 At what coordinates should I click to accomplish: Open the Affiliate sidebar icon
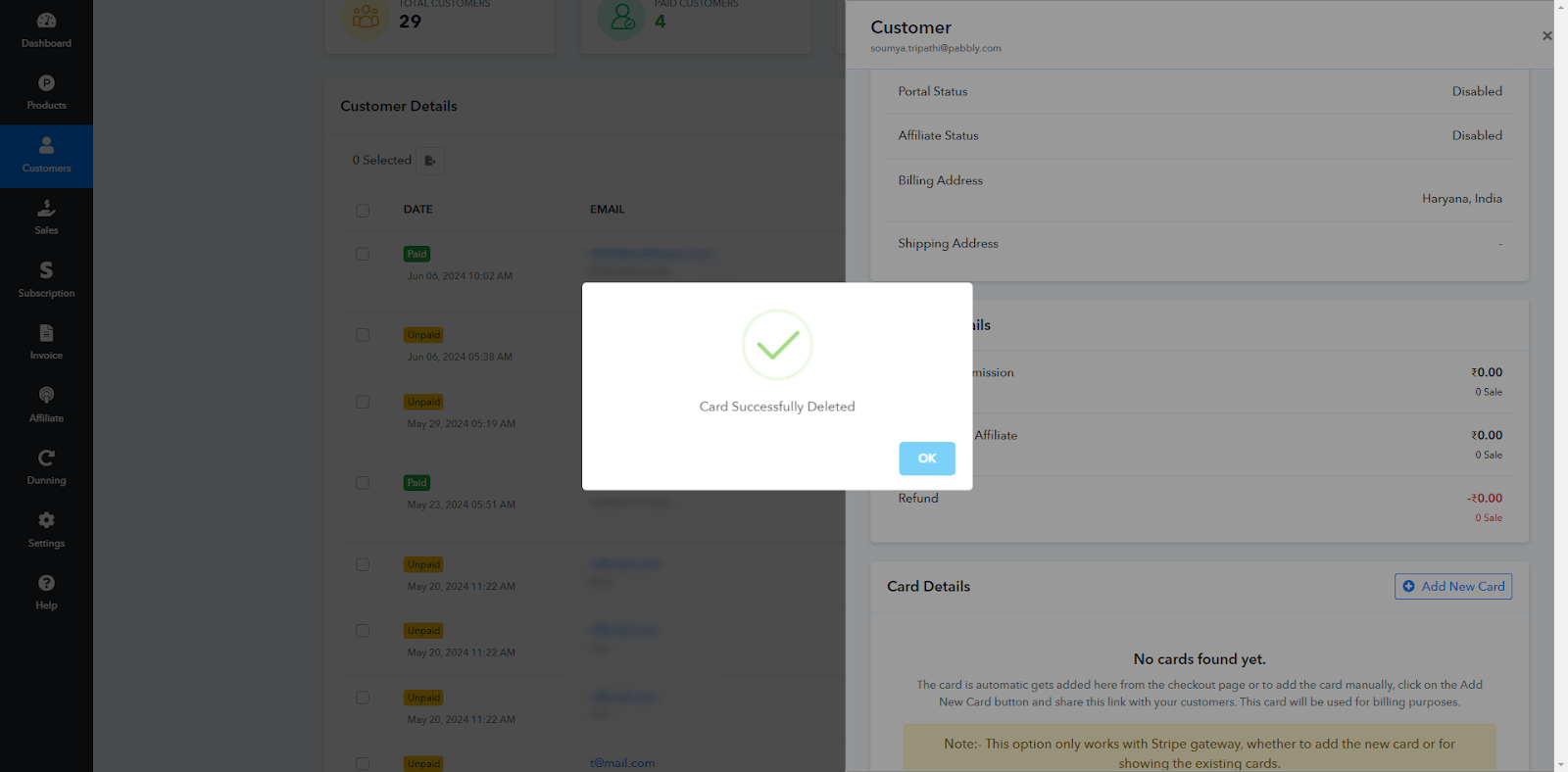coord(46,395)
